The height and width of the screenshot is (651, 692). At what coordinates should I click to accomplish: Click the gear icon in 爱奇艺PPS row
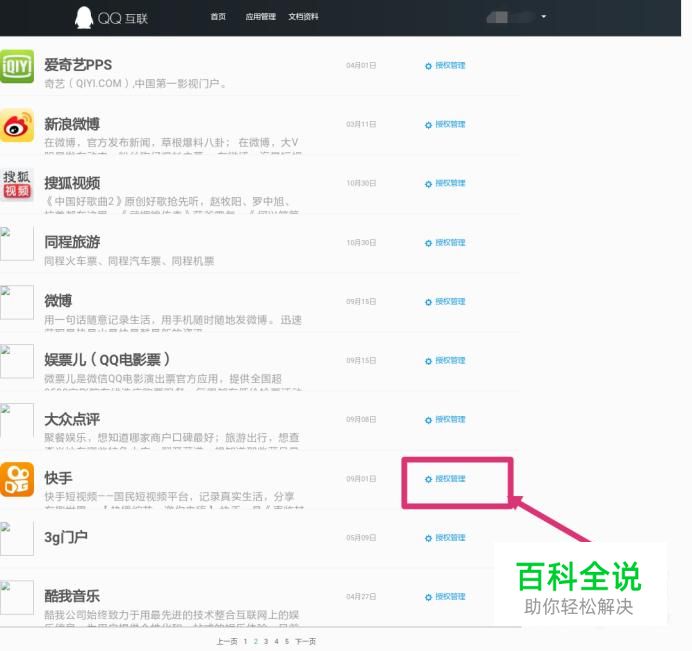(x=428, y=66)
